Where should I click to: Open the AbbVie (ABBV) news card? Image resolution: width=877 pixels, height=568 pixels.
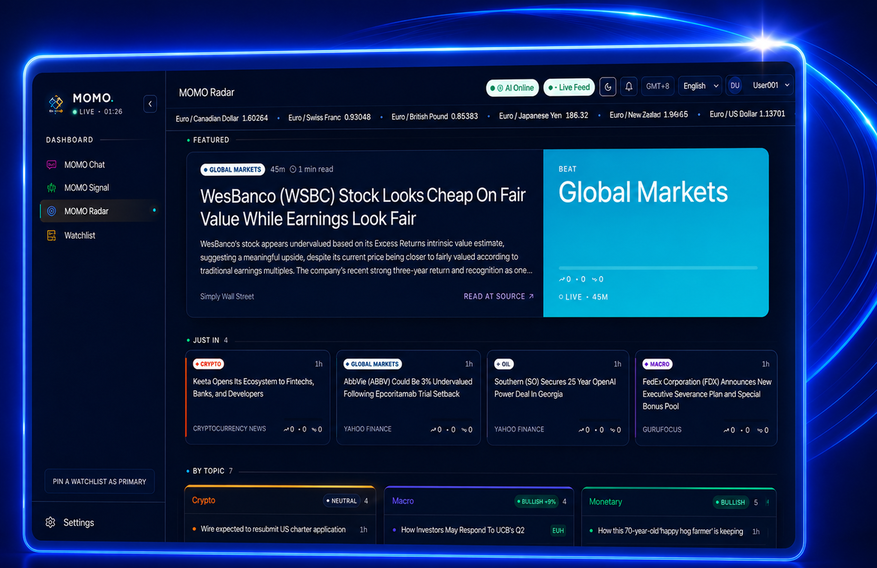coord(408,397)
